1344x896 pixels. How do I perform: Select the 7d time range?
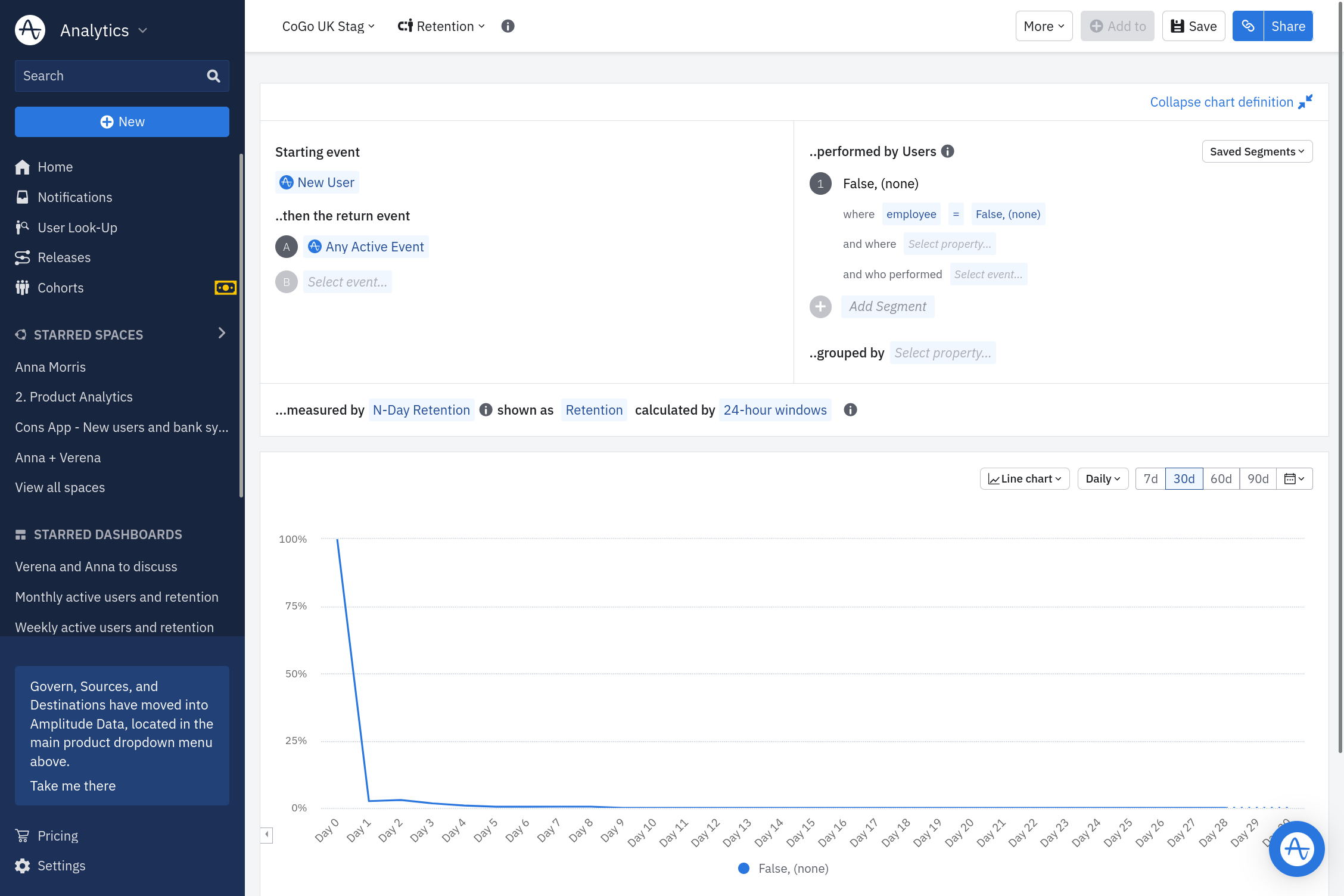[1150, 479]
